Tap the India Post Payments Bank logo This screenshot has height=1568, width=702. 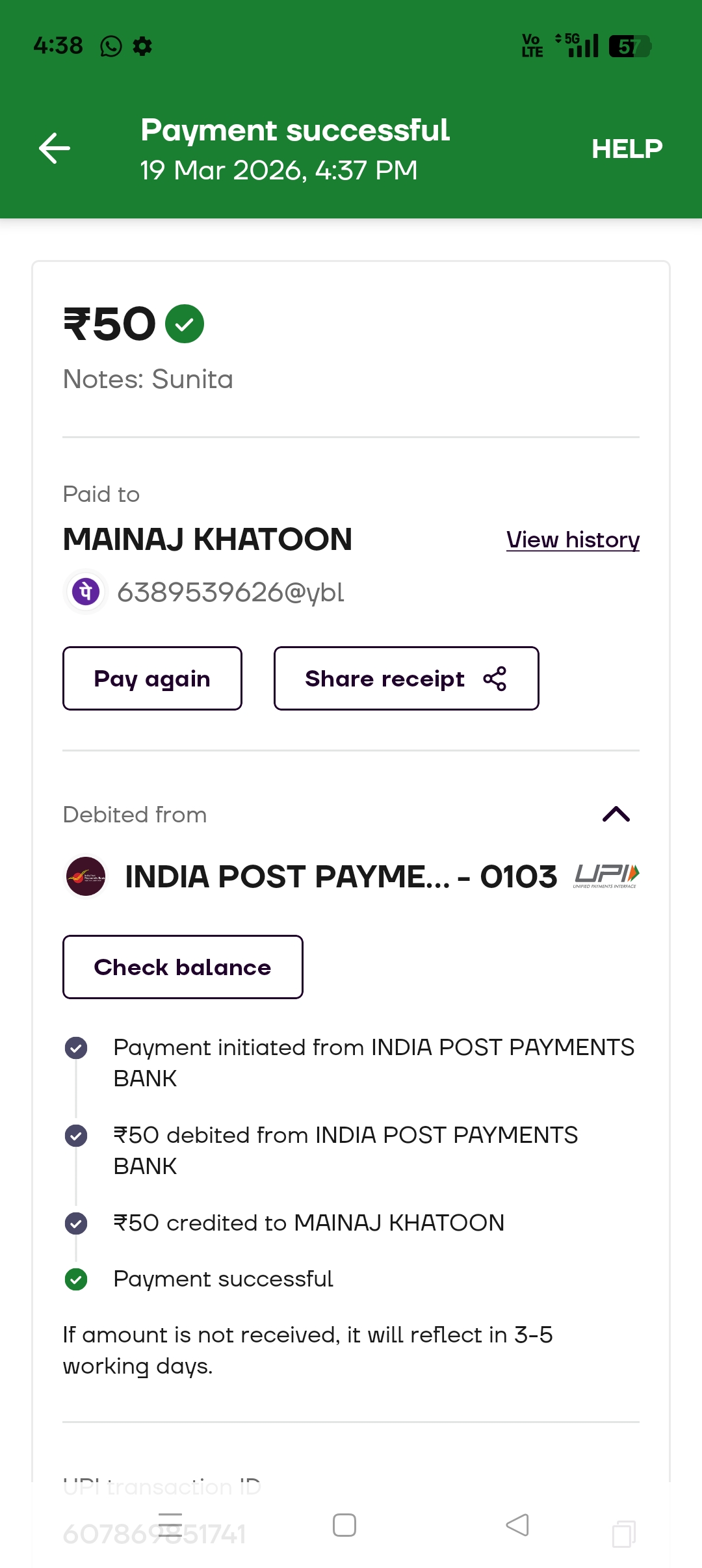point(86,876)
